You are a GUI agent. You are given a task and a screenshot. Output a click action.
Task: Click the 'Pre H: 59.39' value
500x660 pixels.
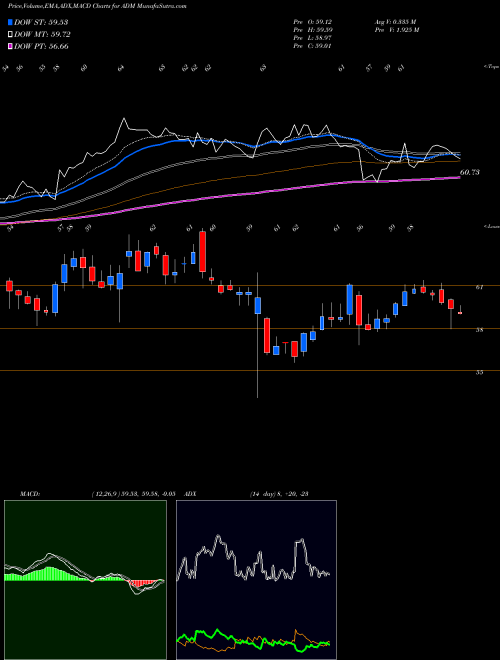(313, 30)
